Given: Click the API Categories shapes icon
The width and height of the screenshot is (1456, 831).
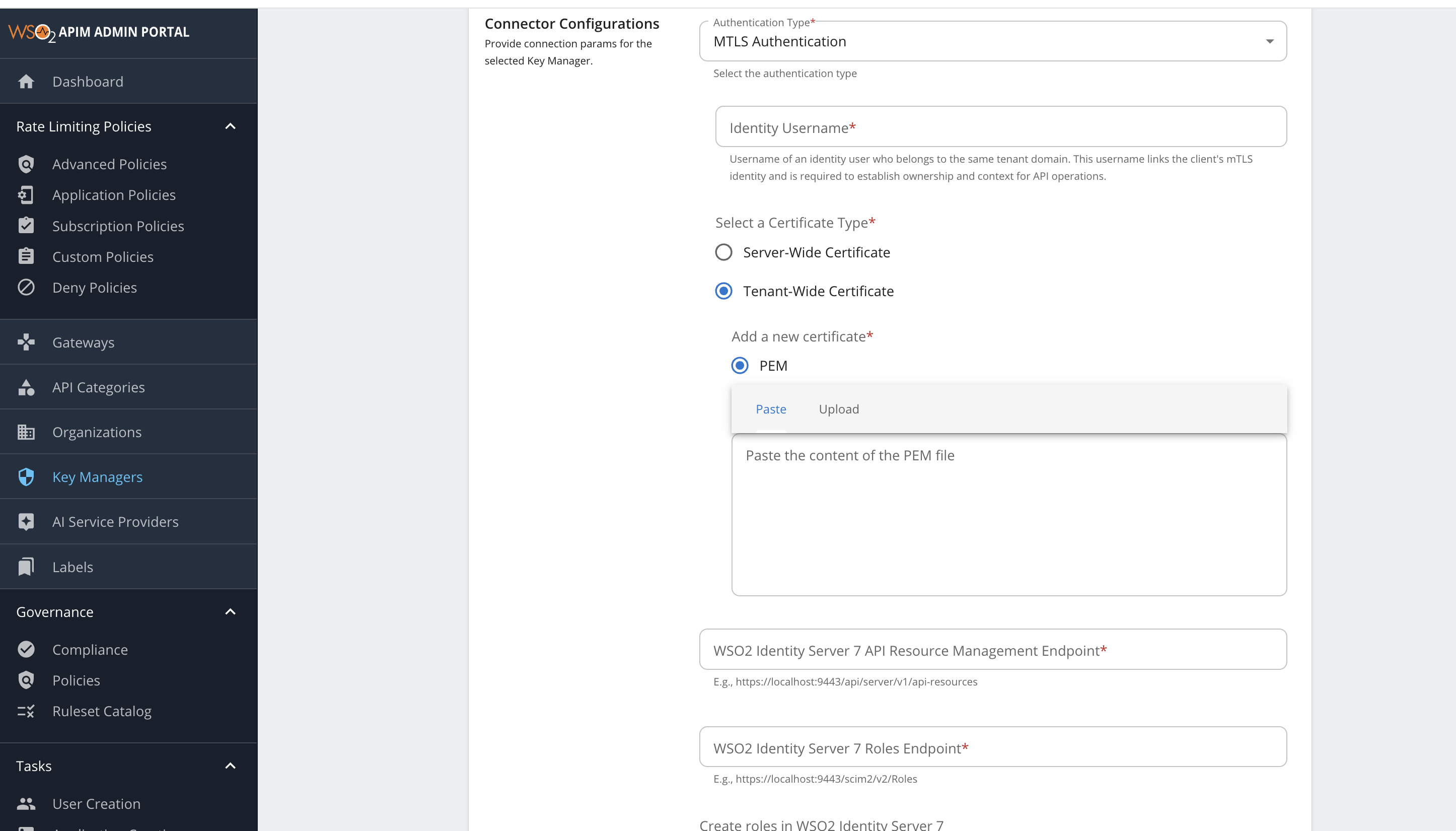Looking at the screenshot, I should coord(26,387).
